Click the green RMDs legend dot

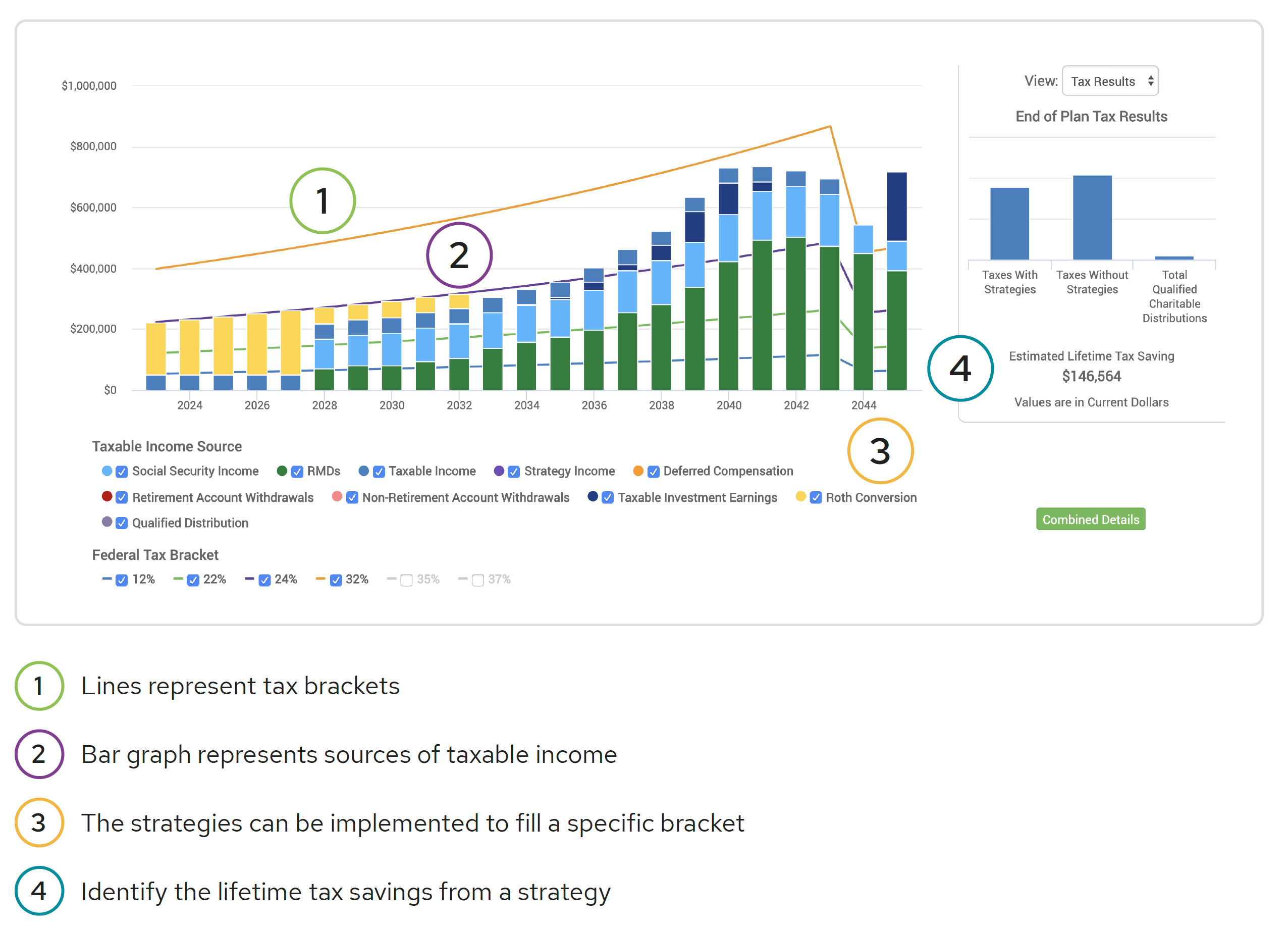pos(282,471)
